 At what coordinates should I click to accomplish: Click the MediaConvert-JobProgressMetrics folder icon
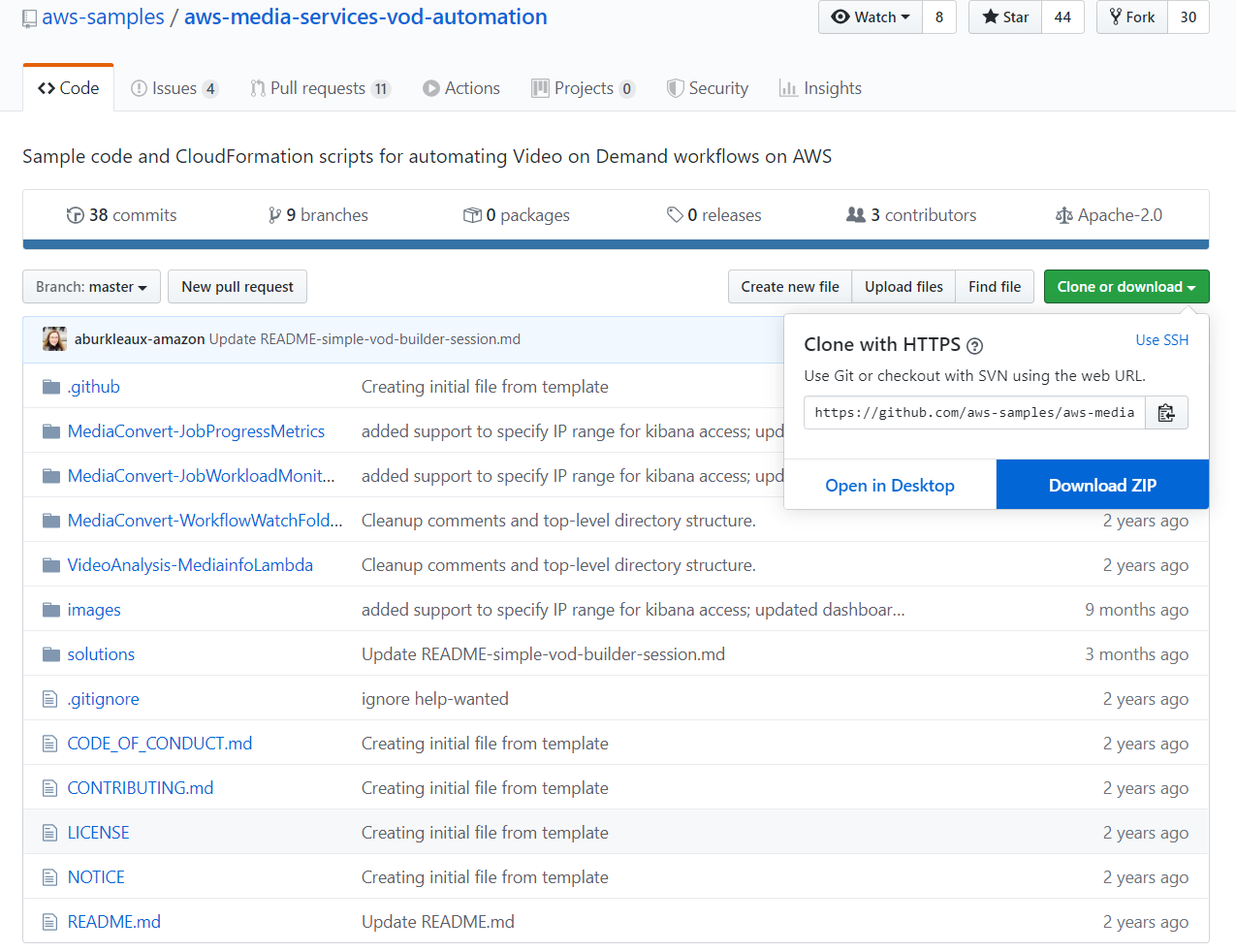point(51,432)
